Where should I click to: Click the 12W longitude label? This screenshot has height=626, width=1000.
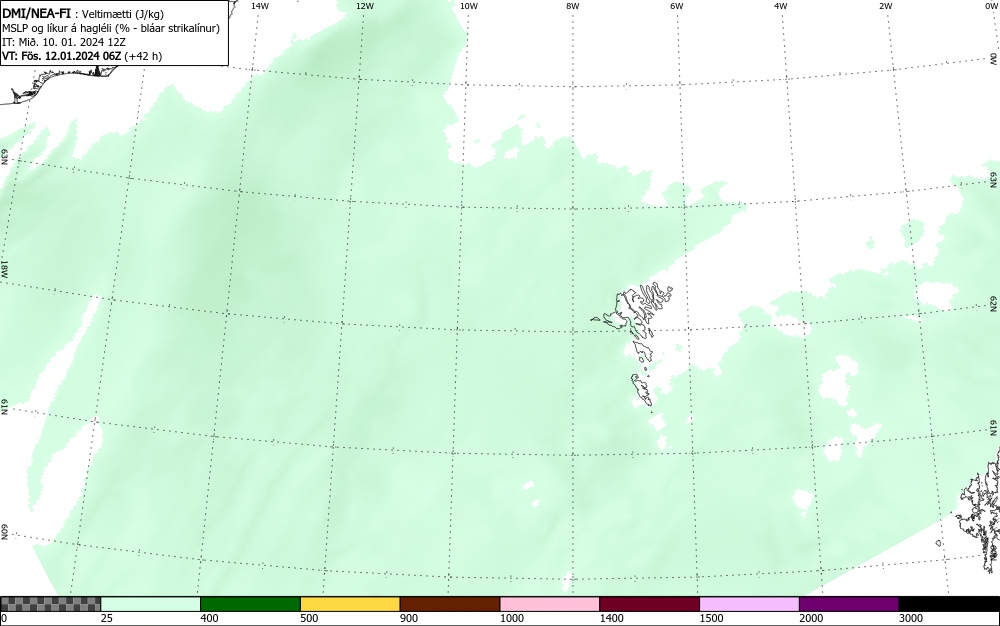(364, 6)
